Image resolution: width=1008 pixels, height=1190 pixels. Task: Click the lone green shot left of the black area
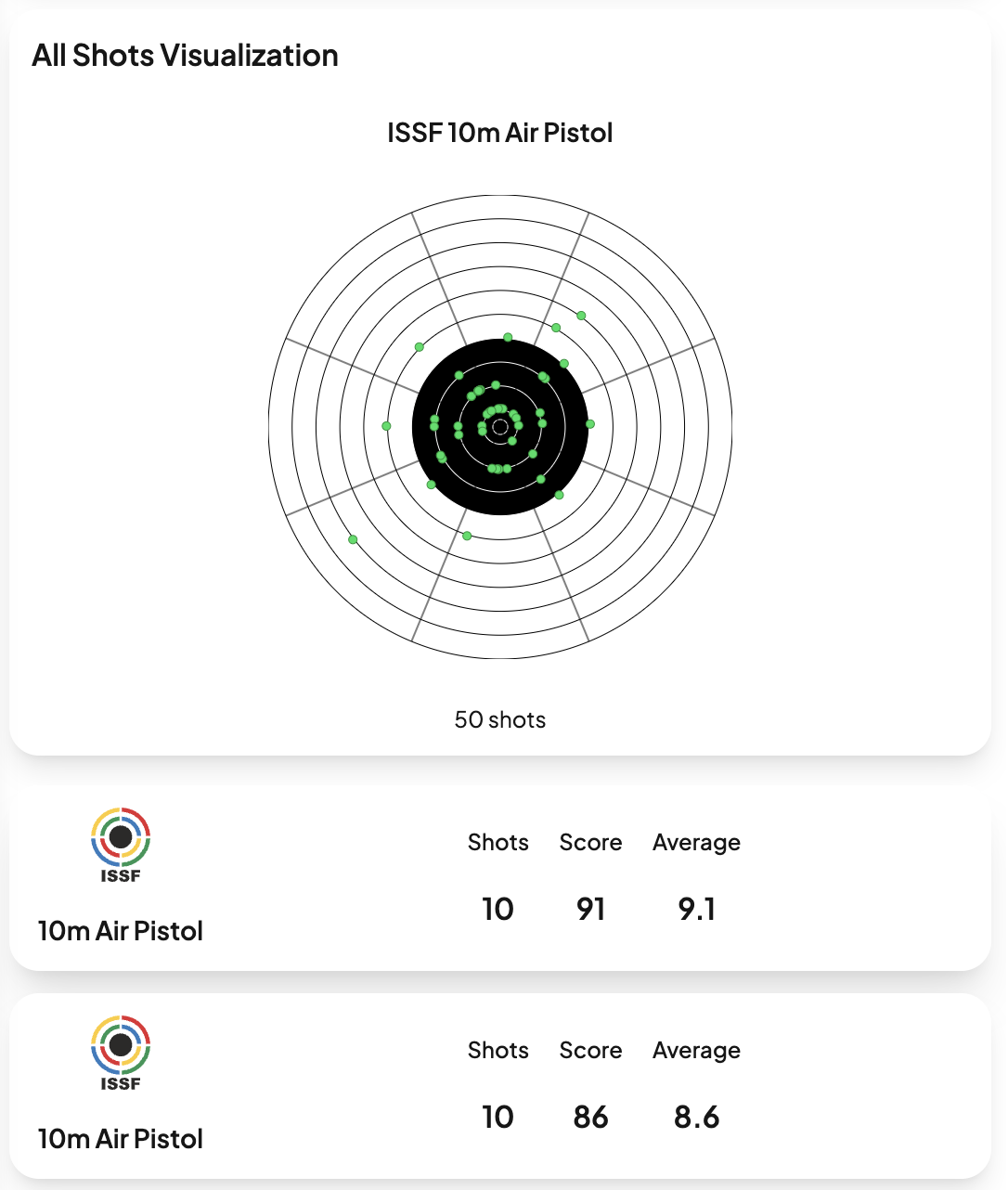[387, 426]
